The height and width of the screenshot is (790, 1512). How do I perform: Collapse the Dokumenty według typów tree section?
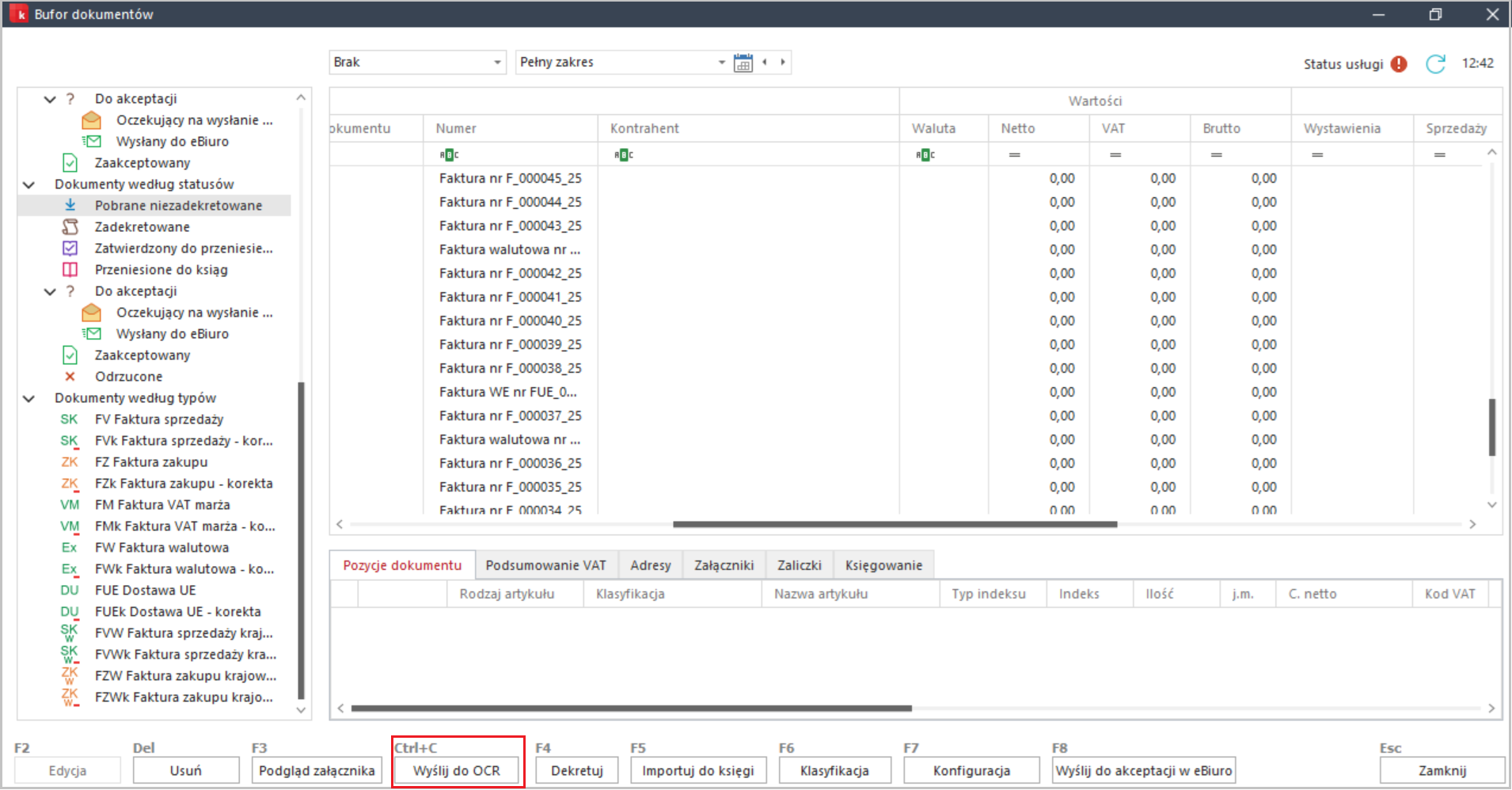click(28, 397)
